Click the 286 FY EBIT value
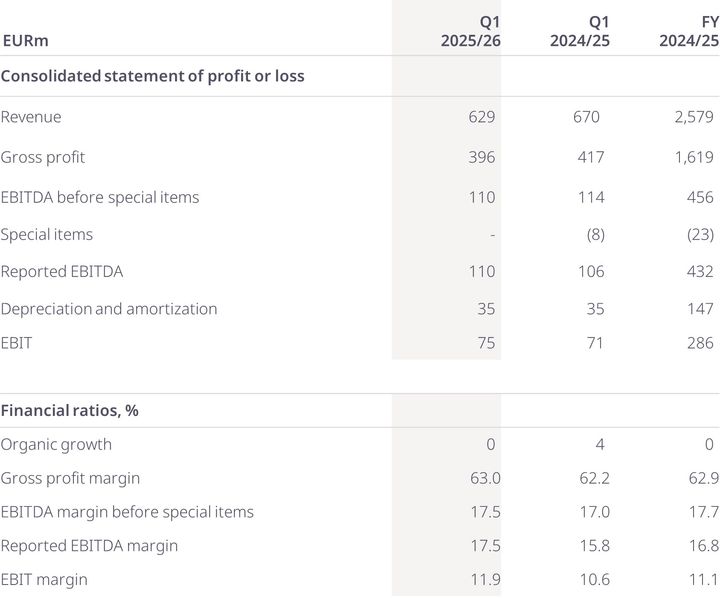This screenshot has height=598, width=720. [700, 343]
